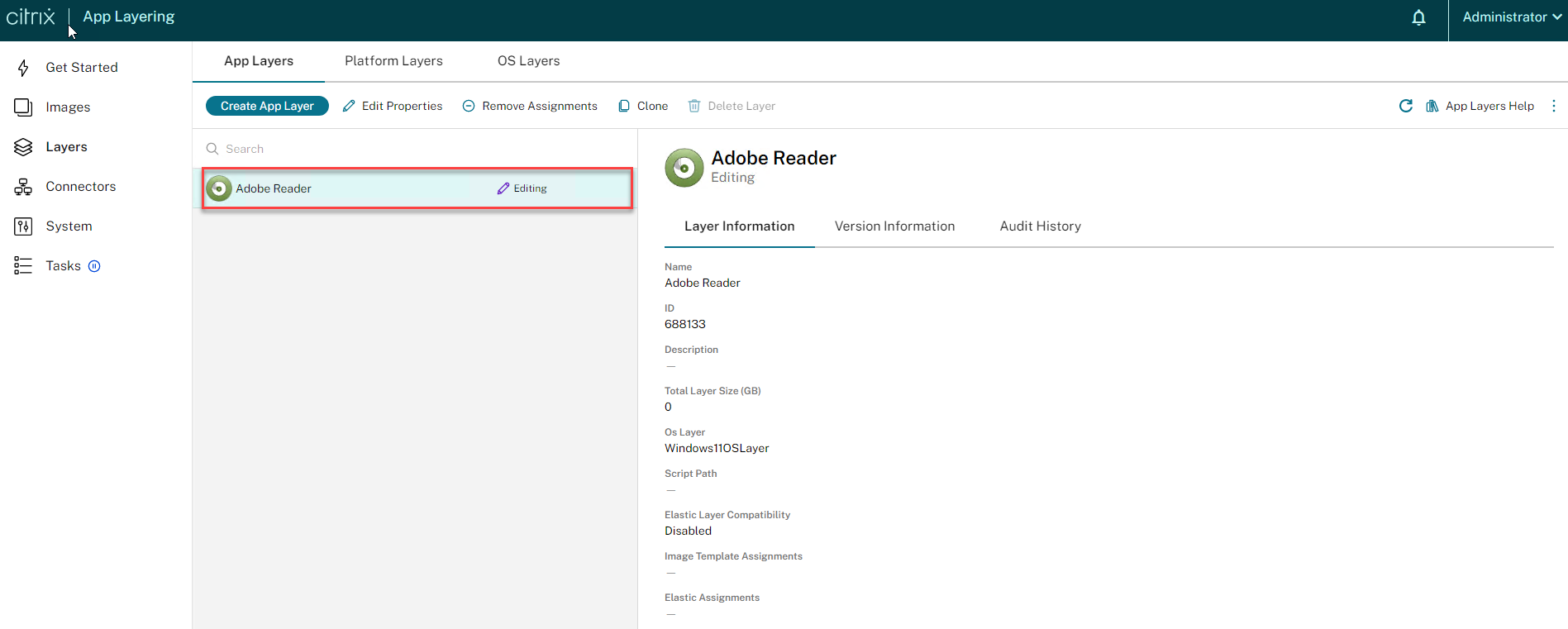This screenshot has width=1568, height=629.
Task: Click the notification bell icon
Action: 1418,17
